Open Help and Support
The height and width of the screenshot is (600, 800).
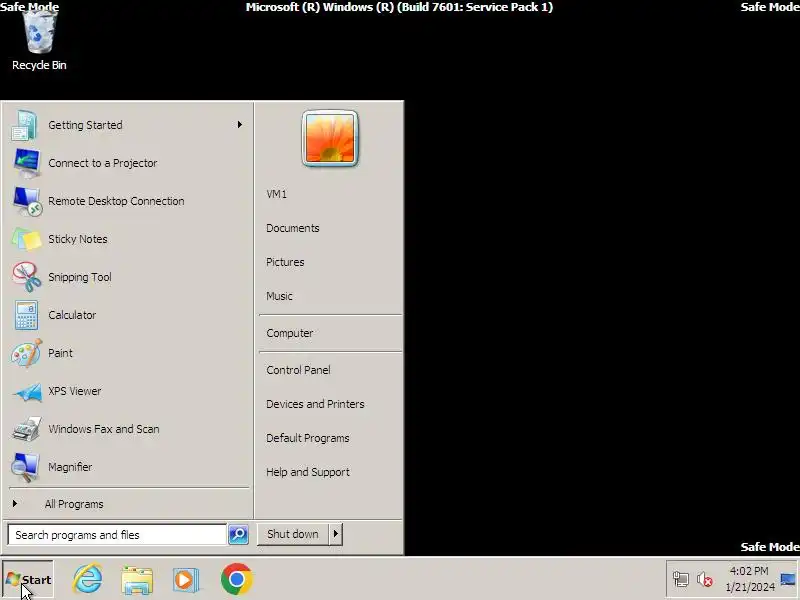click(308, 472)
